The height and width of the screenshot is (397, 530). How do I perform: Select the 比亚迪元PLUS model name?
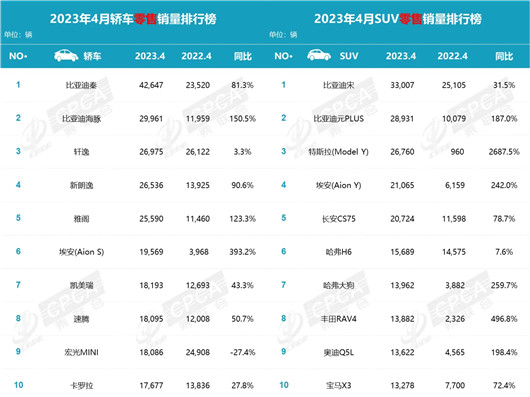[x=338, y=119]
